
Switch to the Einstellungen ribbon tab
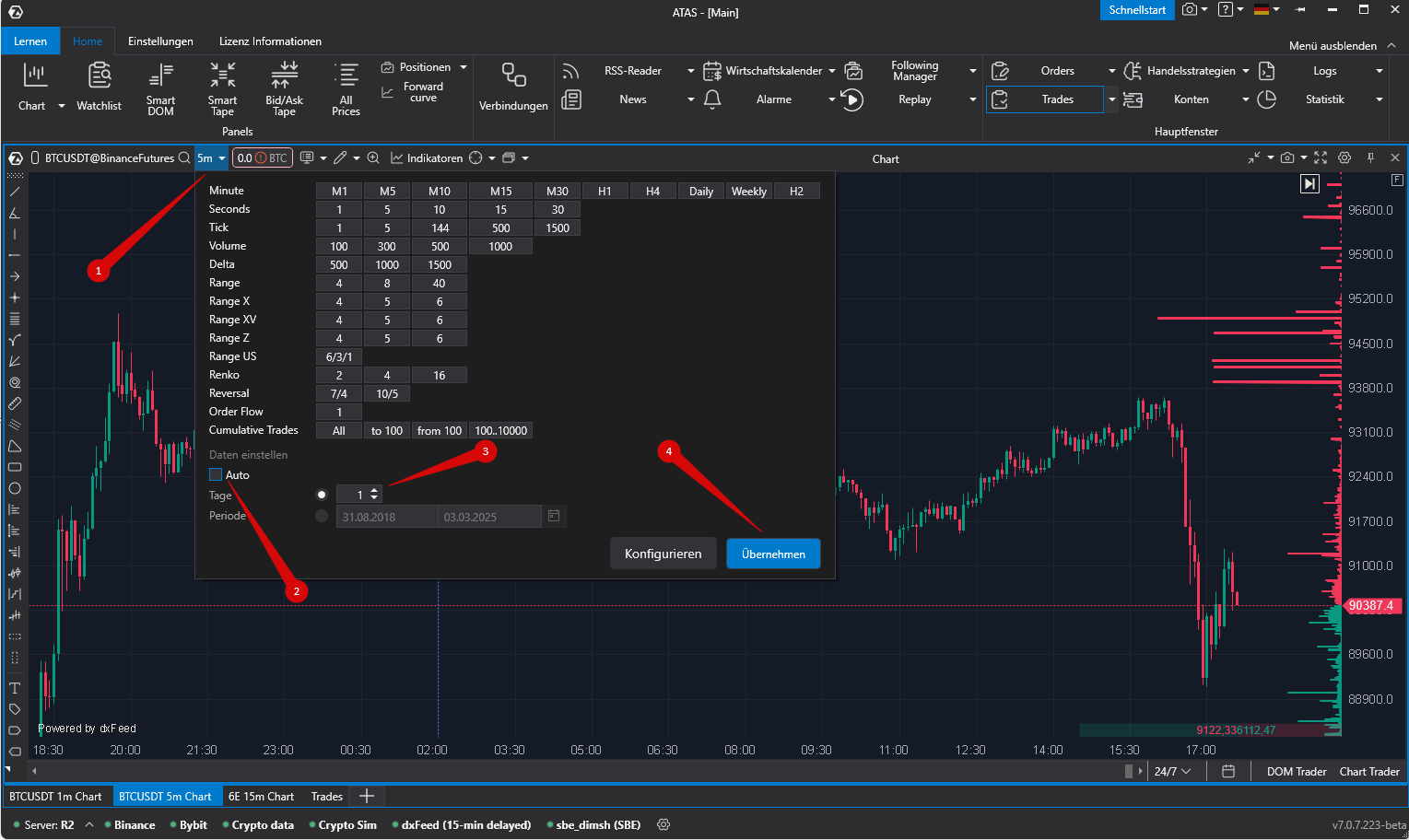tap(160, 41)
